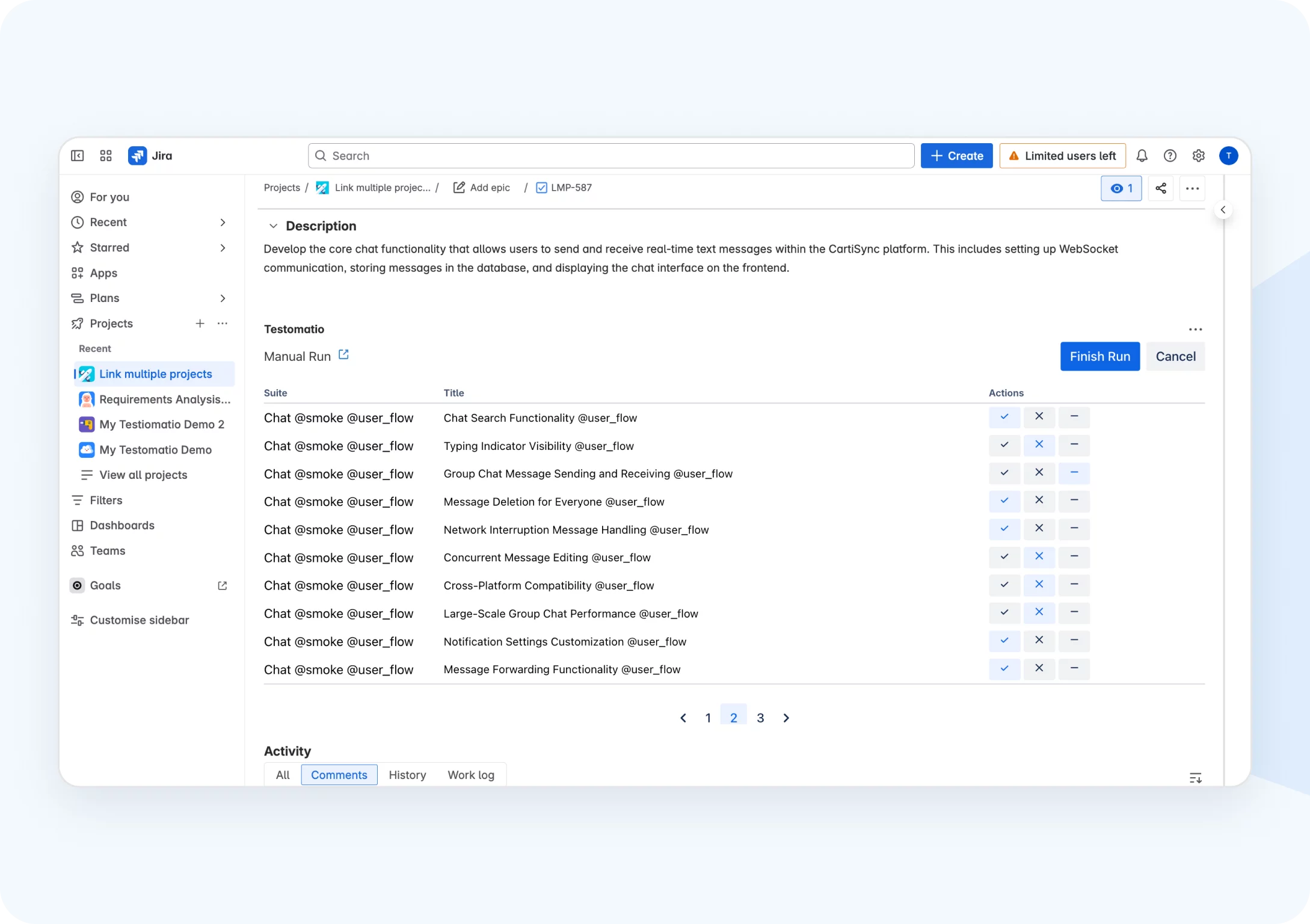The image size is (1310, 924).
Task: Collapse the Description section chevron
Action: tap(273, 226)
